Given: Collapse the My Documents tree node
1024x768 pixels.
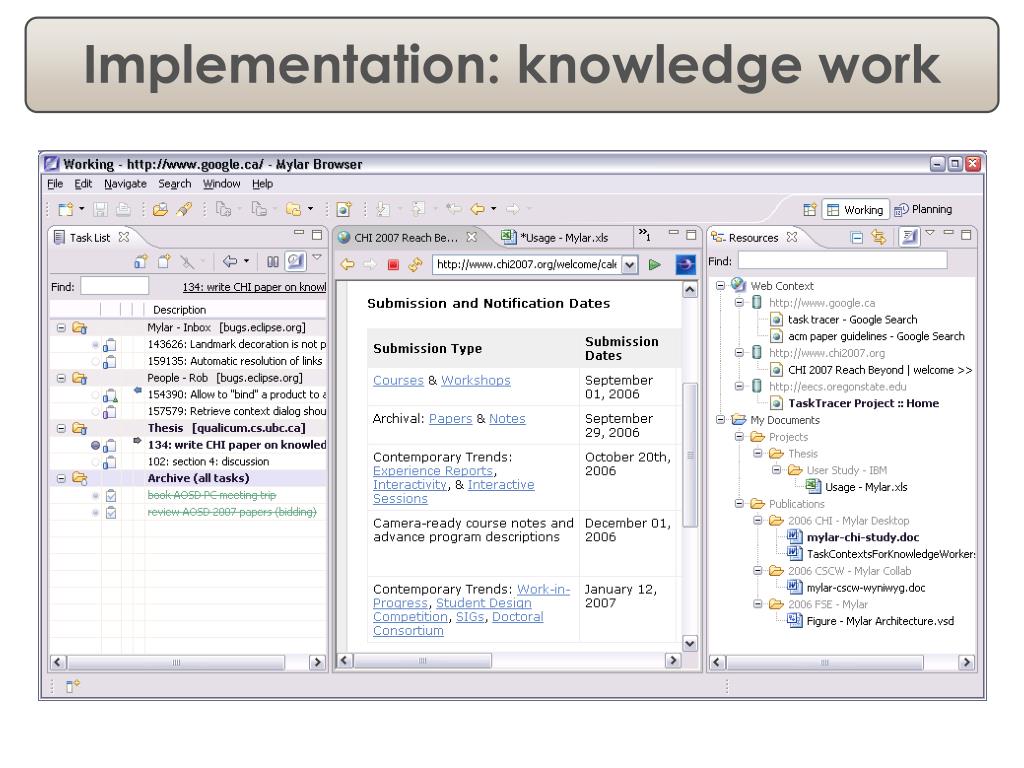Looking at the screenshot, I should point(720,419).
